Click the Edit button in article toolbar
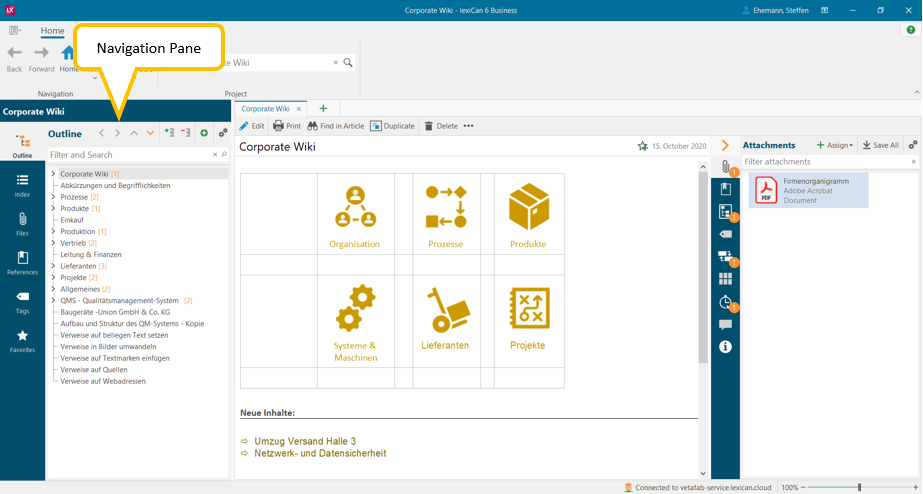The height and width of the screenshot is (494, 923). point(252,126)
